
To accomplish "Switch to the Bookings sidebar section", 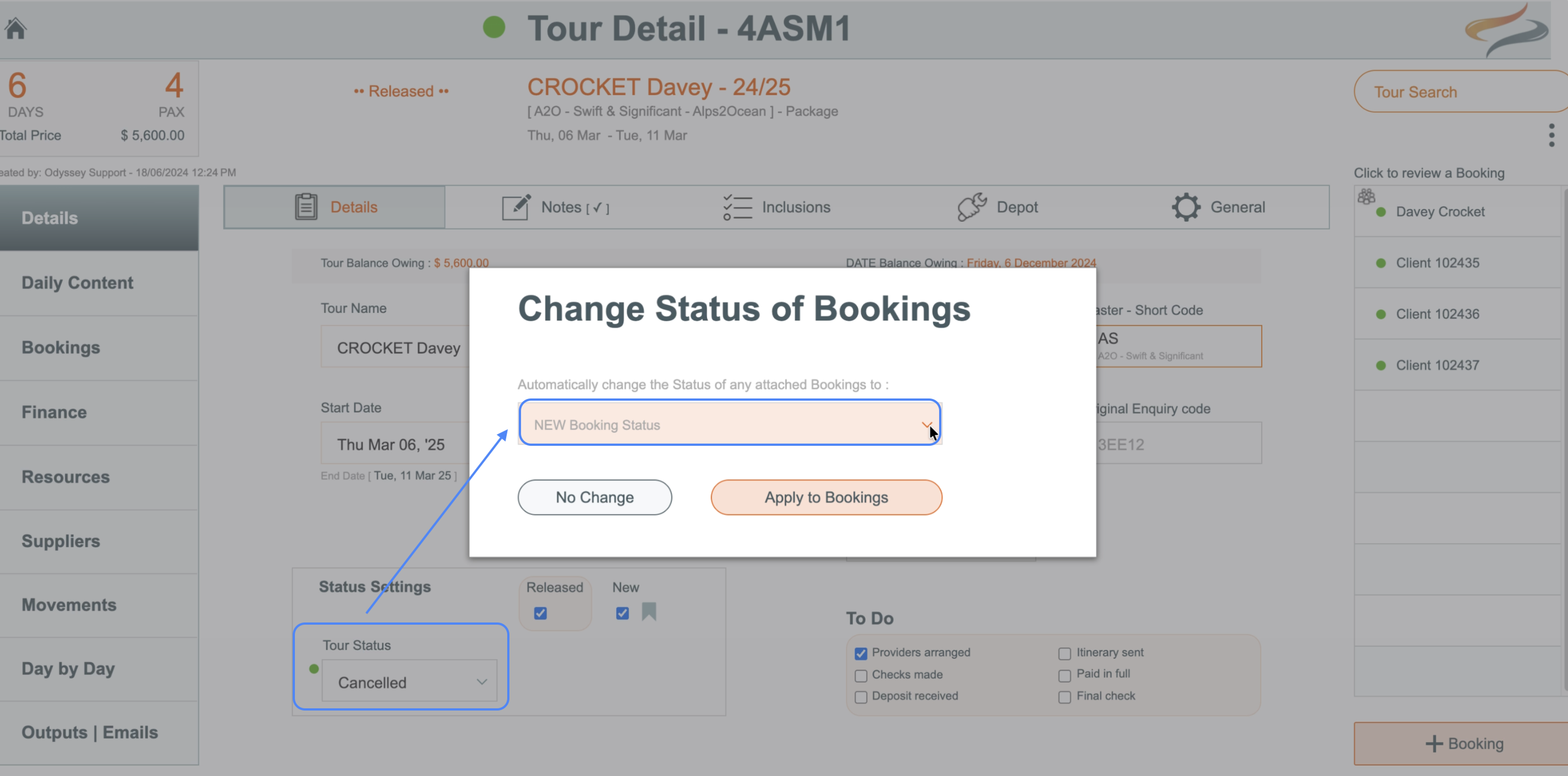I will [x=61, y=347].
